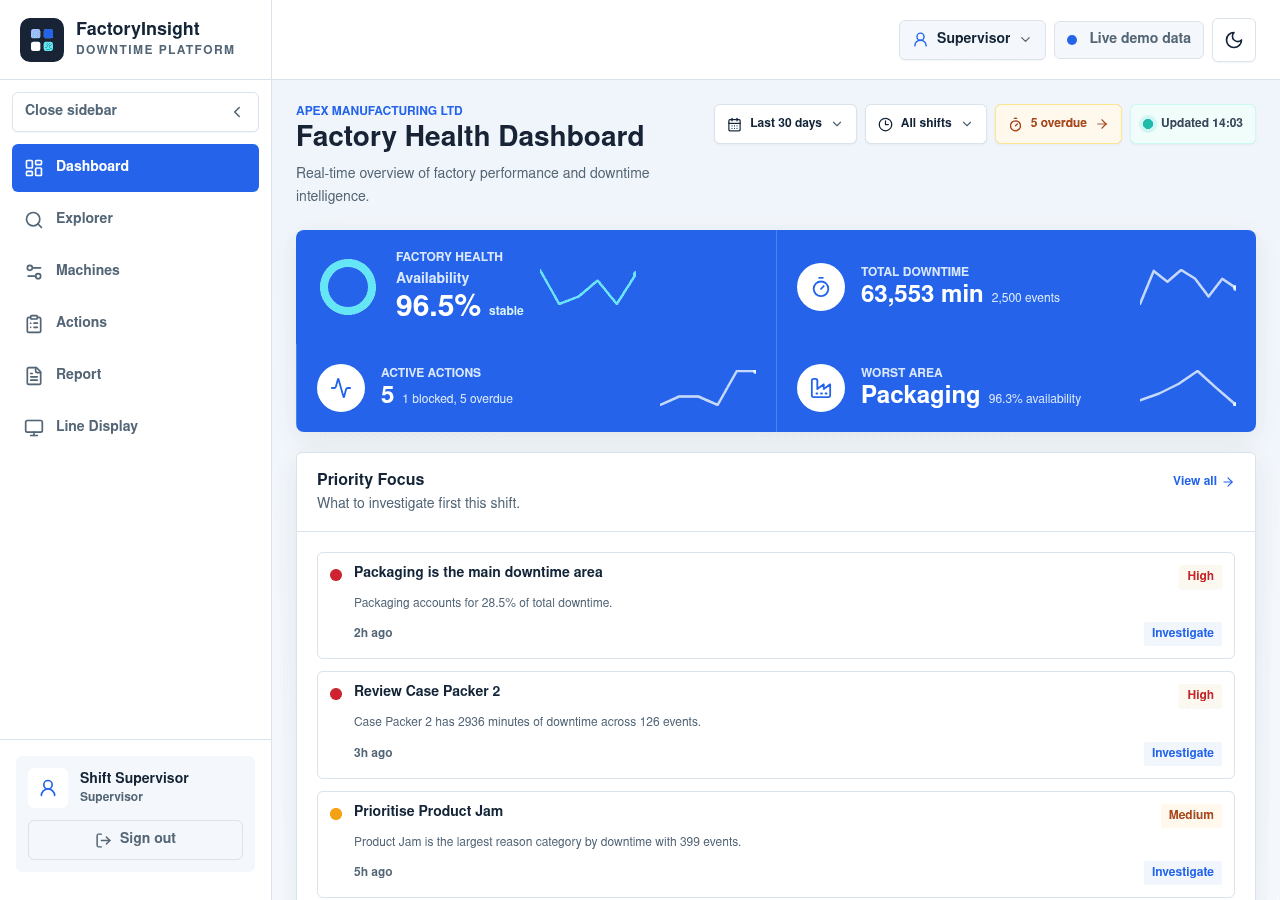This screenshot has height=900, width=1280.
Task: Open the 5 overdue actions link
Action: [x=1058, y=124]
